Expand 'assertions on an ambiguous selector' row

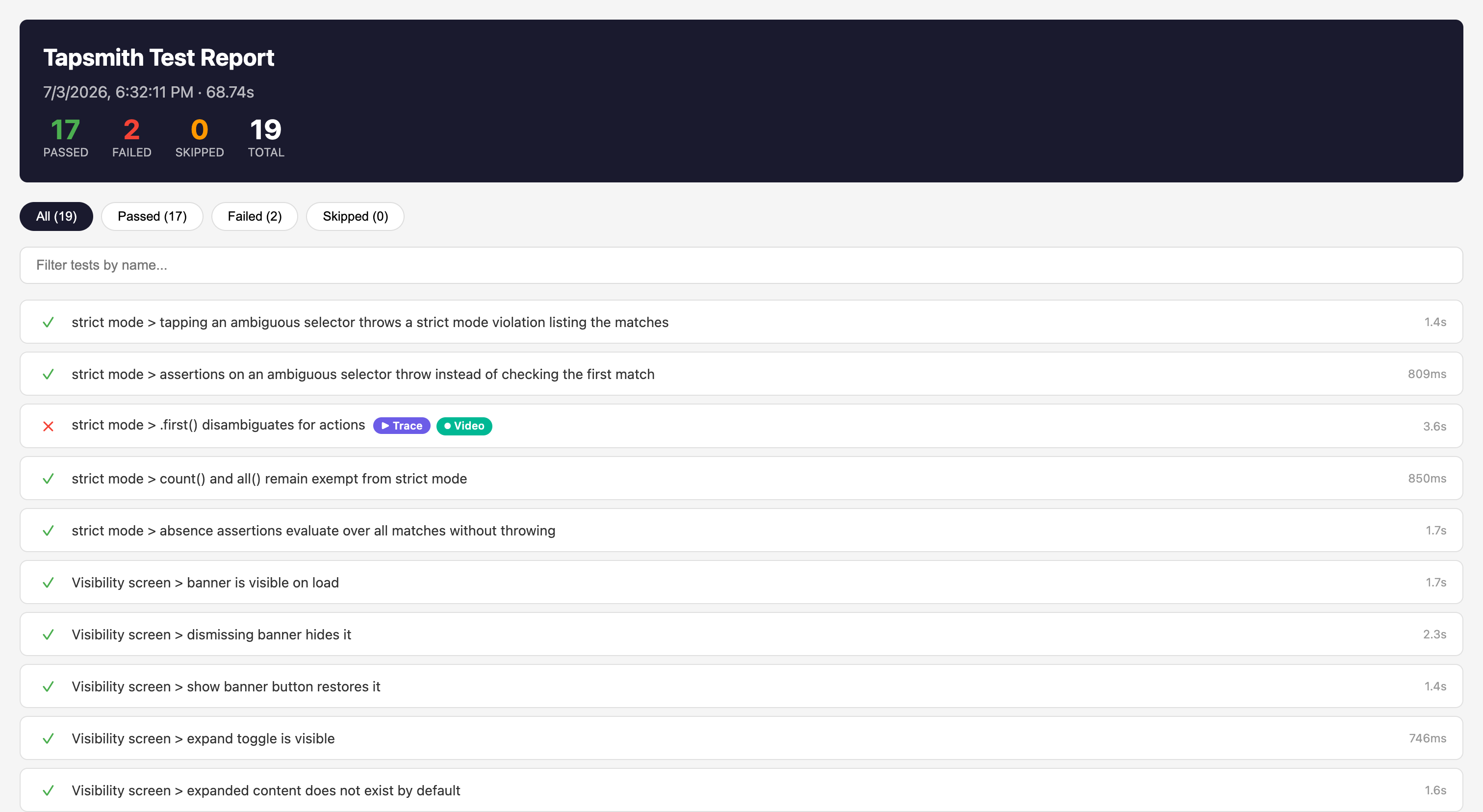pos(741,374)
